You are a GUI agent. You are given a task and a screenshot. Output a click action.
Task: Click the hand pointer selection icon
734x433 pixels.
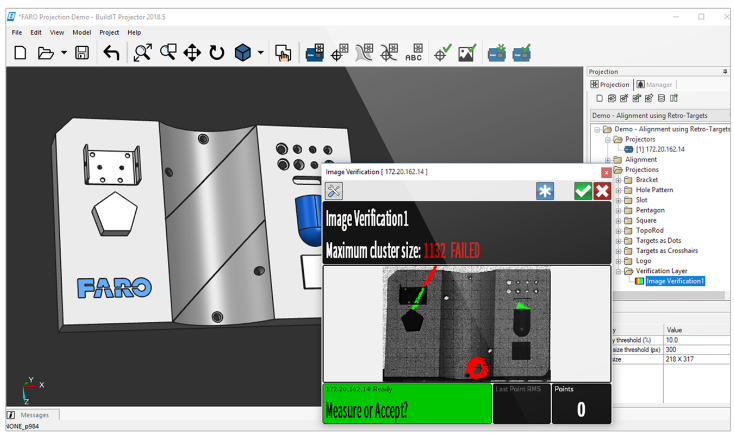click(x=283, y=54)
